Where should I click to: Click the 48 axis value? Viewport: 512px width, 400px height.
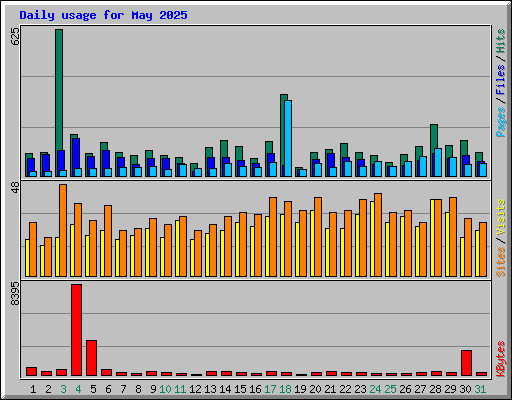pos(15,187)
